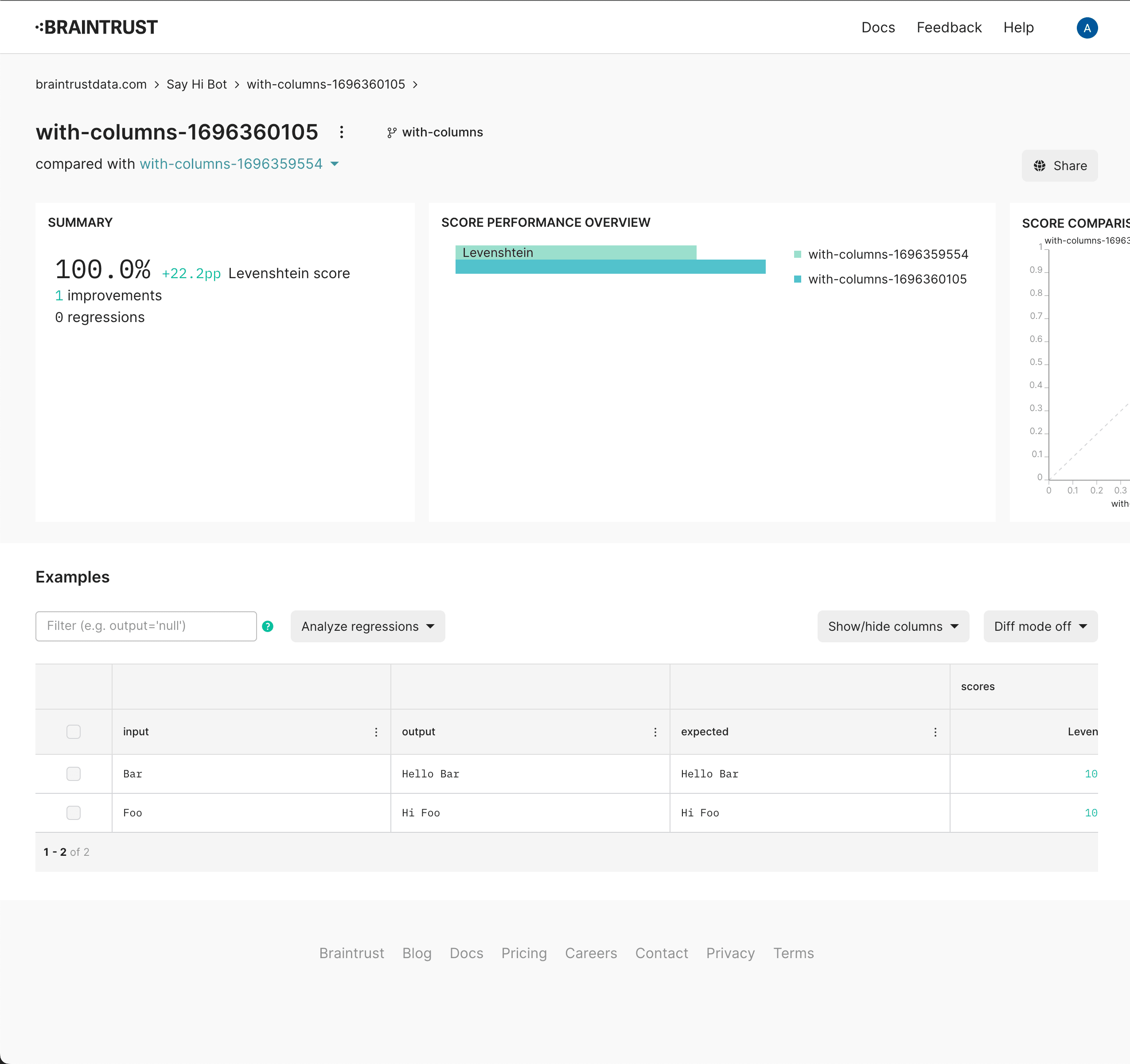Open input column options menu

click(x=376, y=732)
